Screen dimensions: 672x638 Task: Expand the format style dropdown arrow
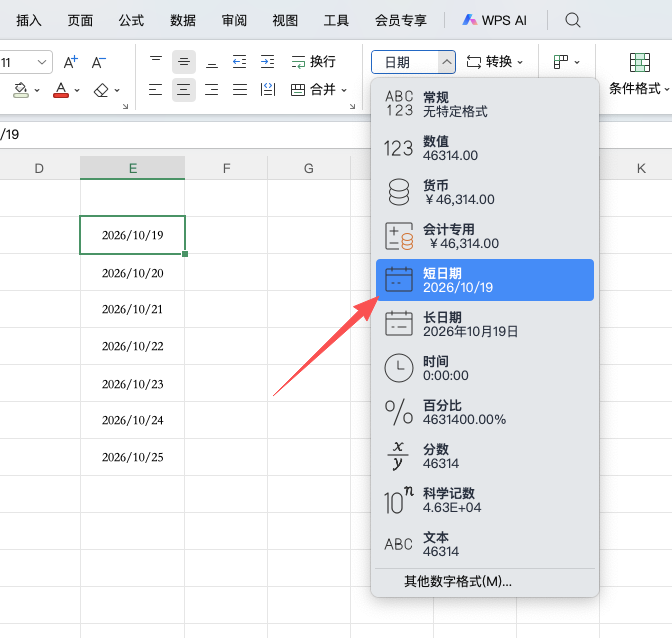coord(577,63)
